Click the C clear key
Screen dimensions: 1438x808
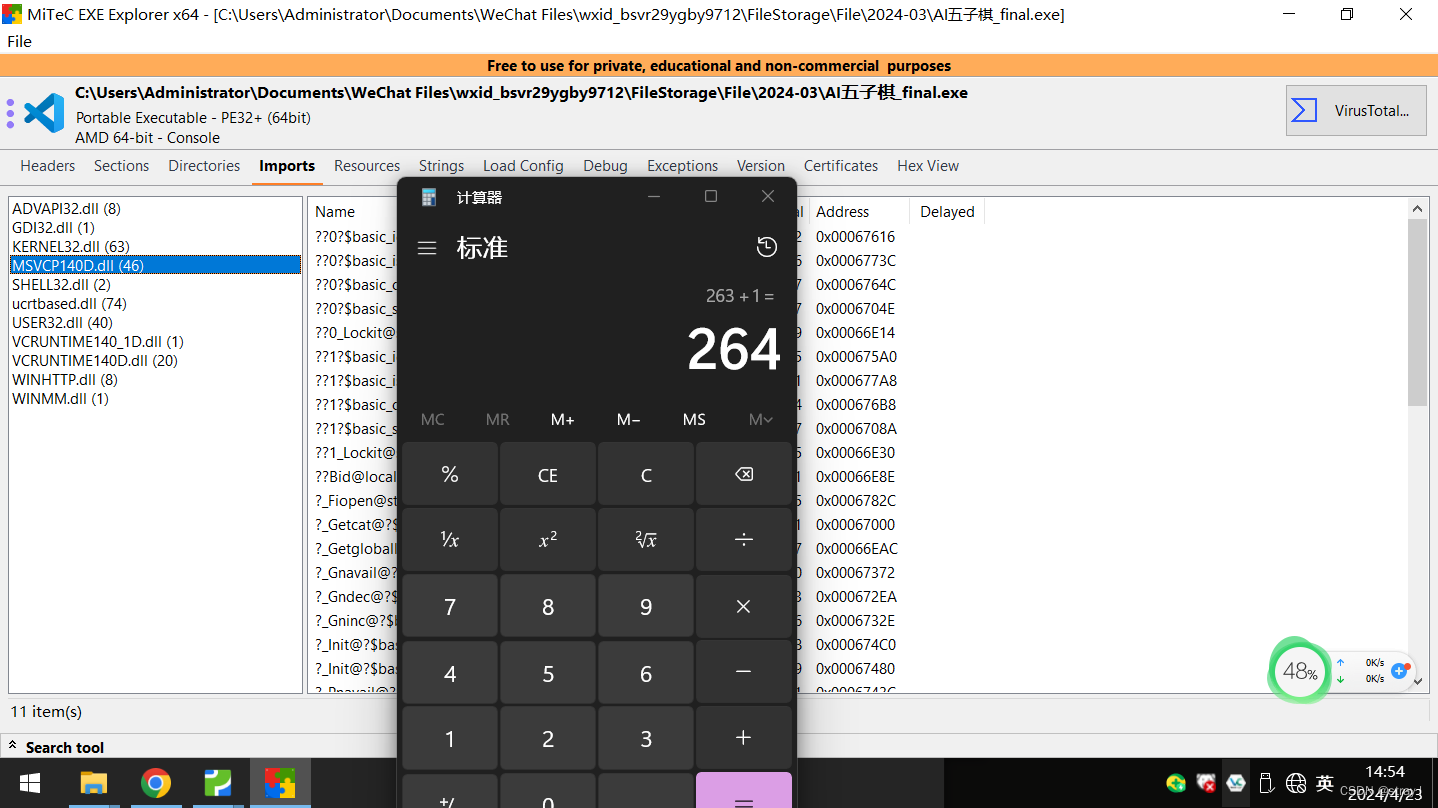[646, 474]
